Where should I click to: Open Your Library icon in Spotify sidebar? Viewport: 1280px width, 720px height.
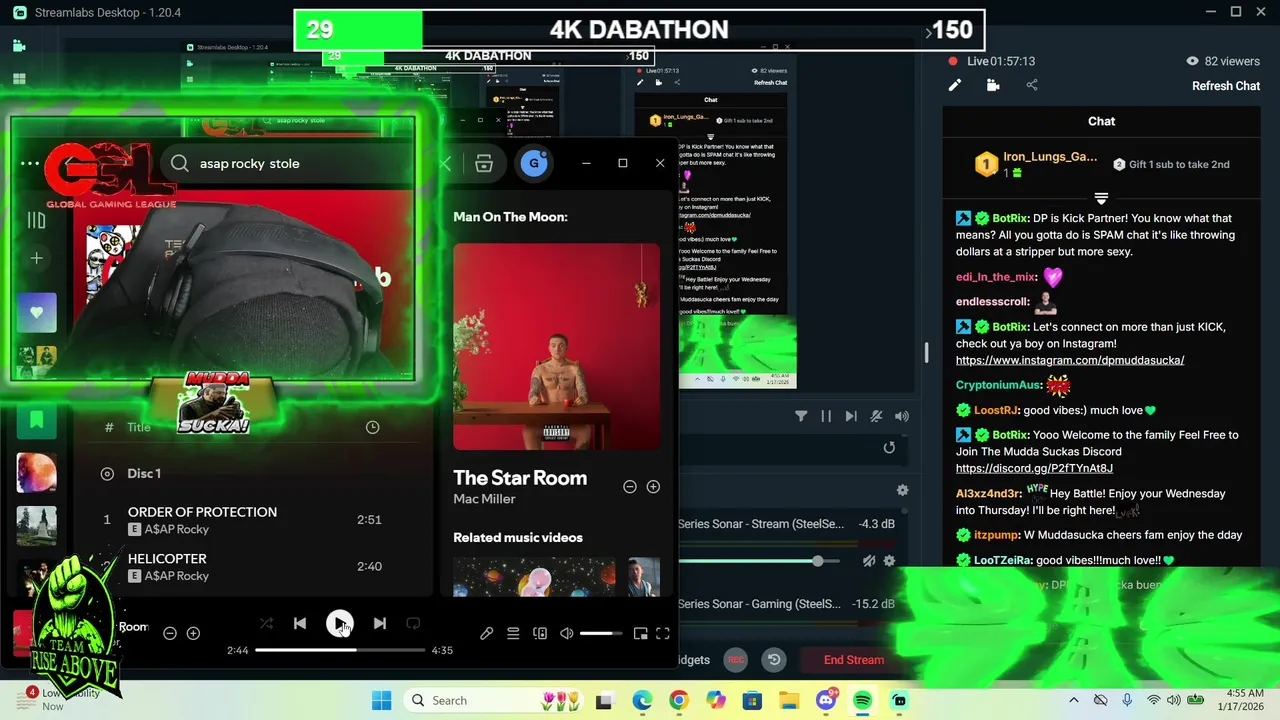coord(37,220)
